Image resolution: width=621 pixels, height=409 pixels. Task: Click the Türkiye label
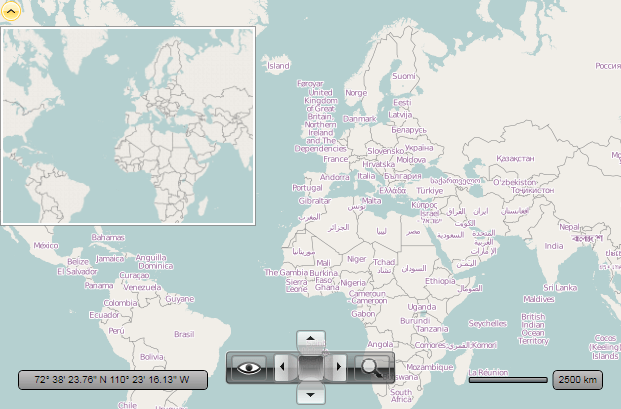tap(430, 191)
